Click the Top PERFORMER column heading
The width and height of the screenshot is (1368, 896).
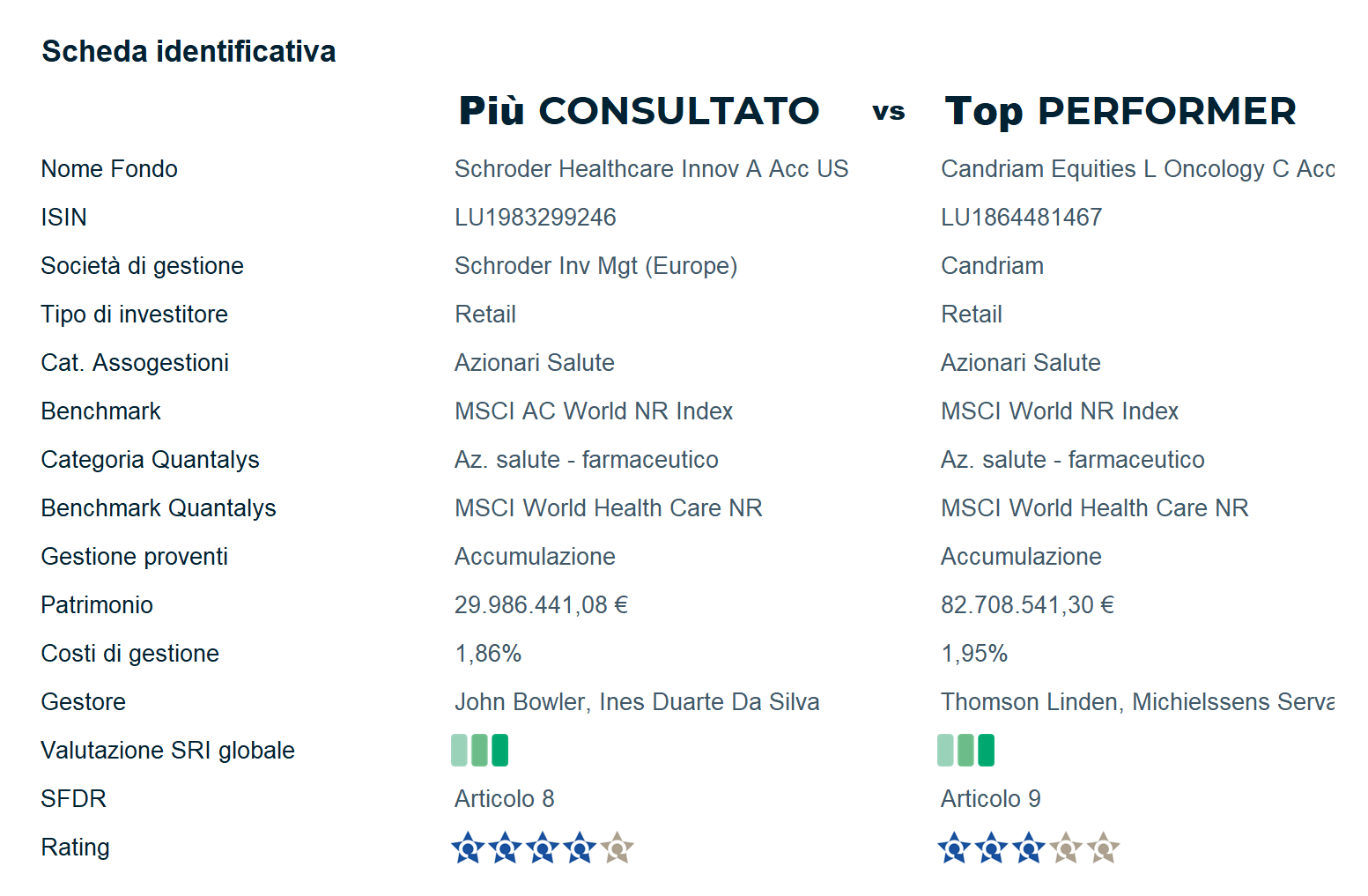click(x=1120, y=111)
